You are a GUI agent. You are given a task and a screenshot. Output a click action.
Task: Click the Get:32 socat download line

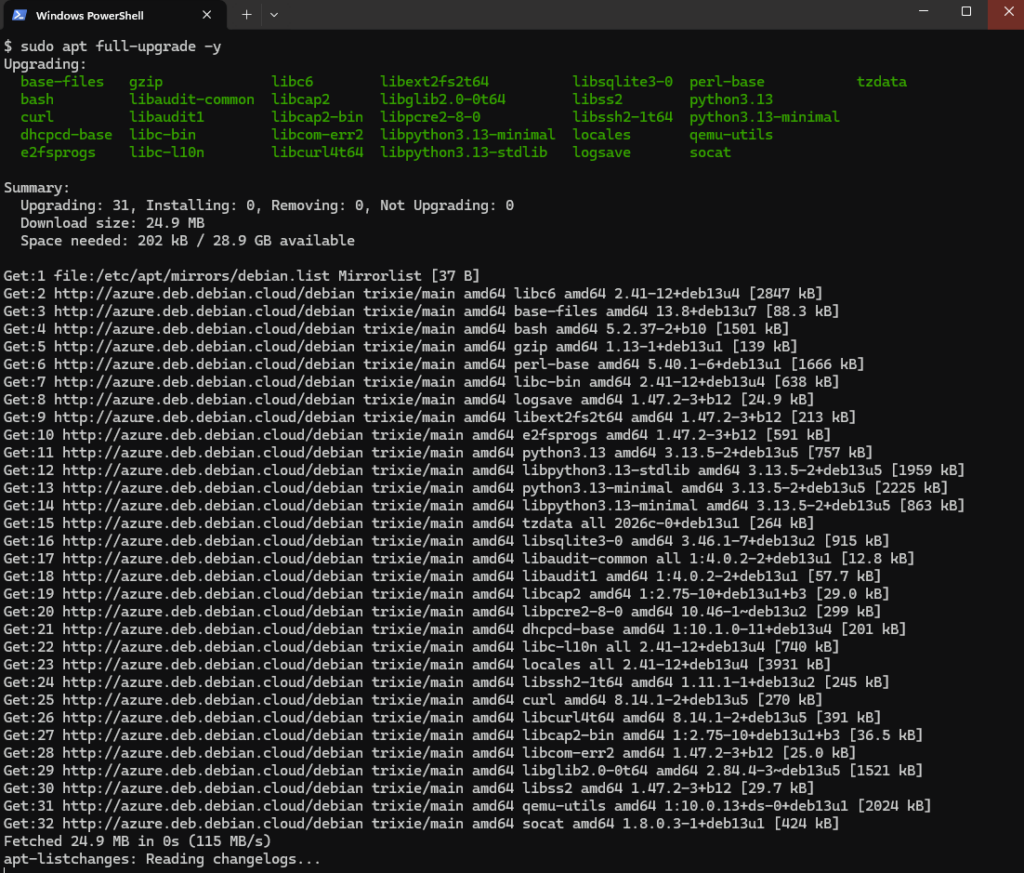(421, 823)
